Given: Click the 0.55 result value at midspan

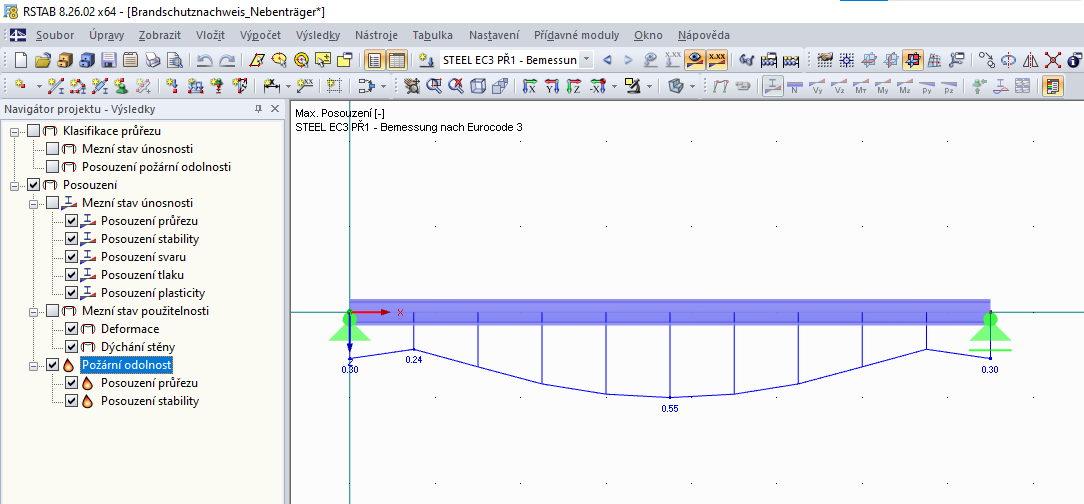Looking at the screenshot, I should (670, 409).
